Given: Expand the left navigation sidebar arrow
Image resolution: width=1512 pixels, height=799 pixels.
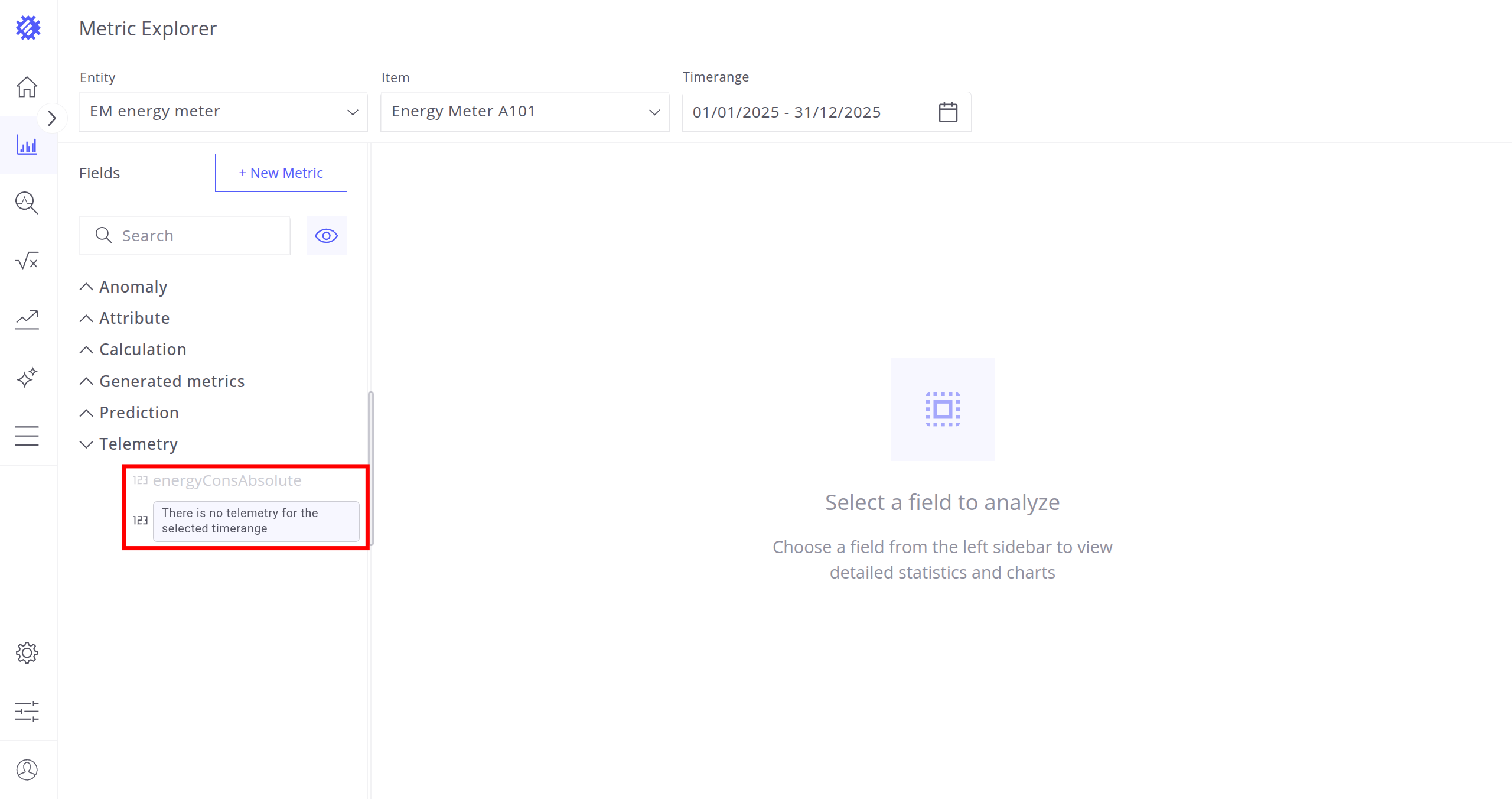Looking at the screenshot, I should click(51, 118).
